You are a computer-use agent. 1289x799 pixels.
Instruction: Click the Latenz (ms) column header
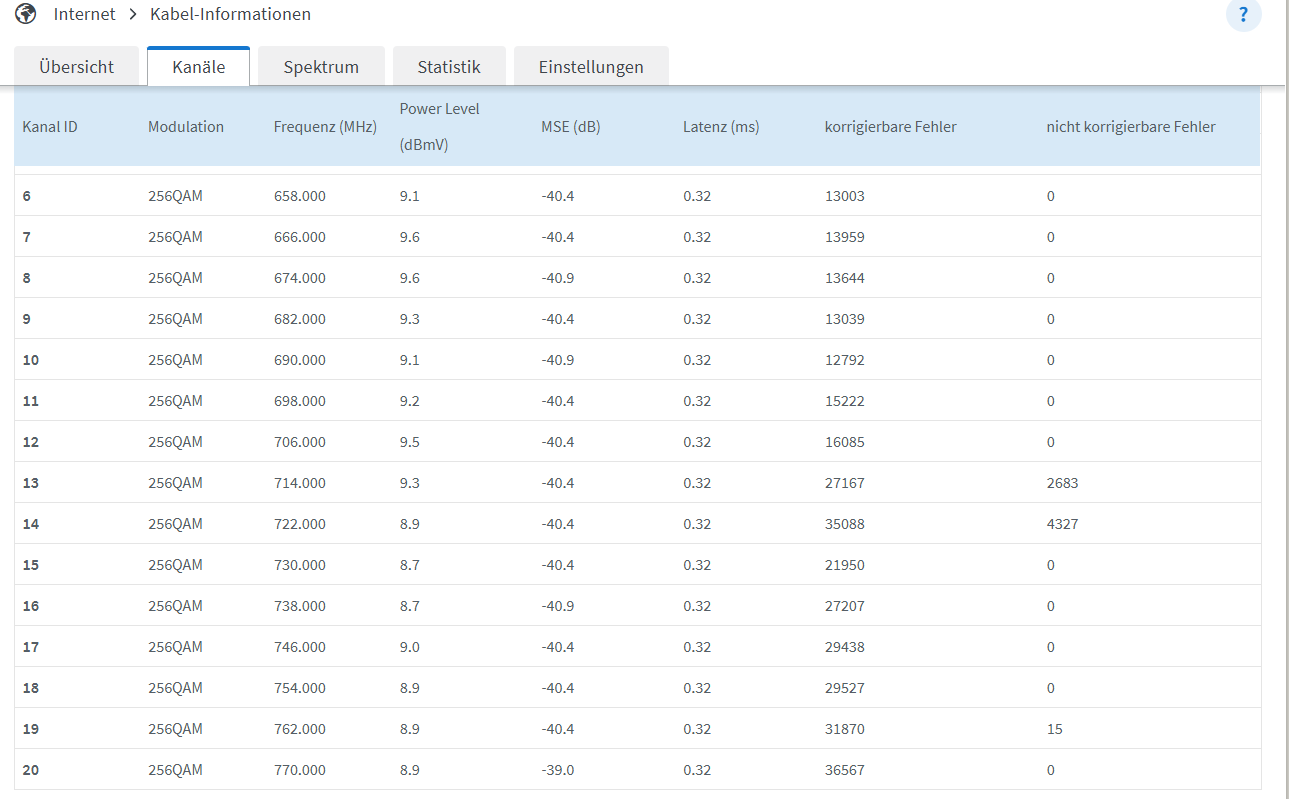pos(721,127)
